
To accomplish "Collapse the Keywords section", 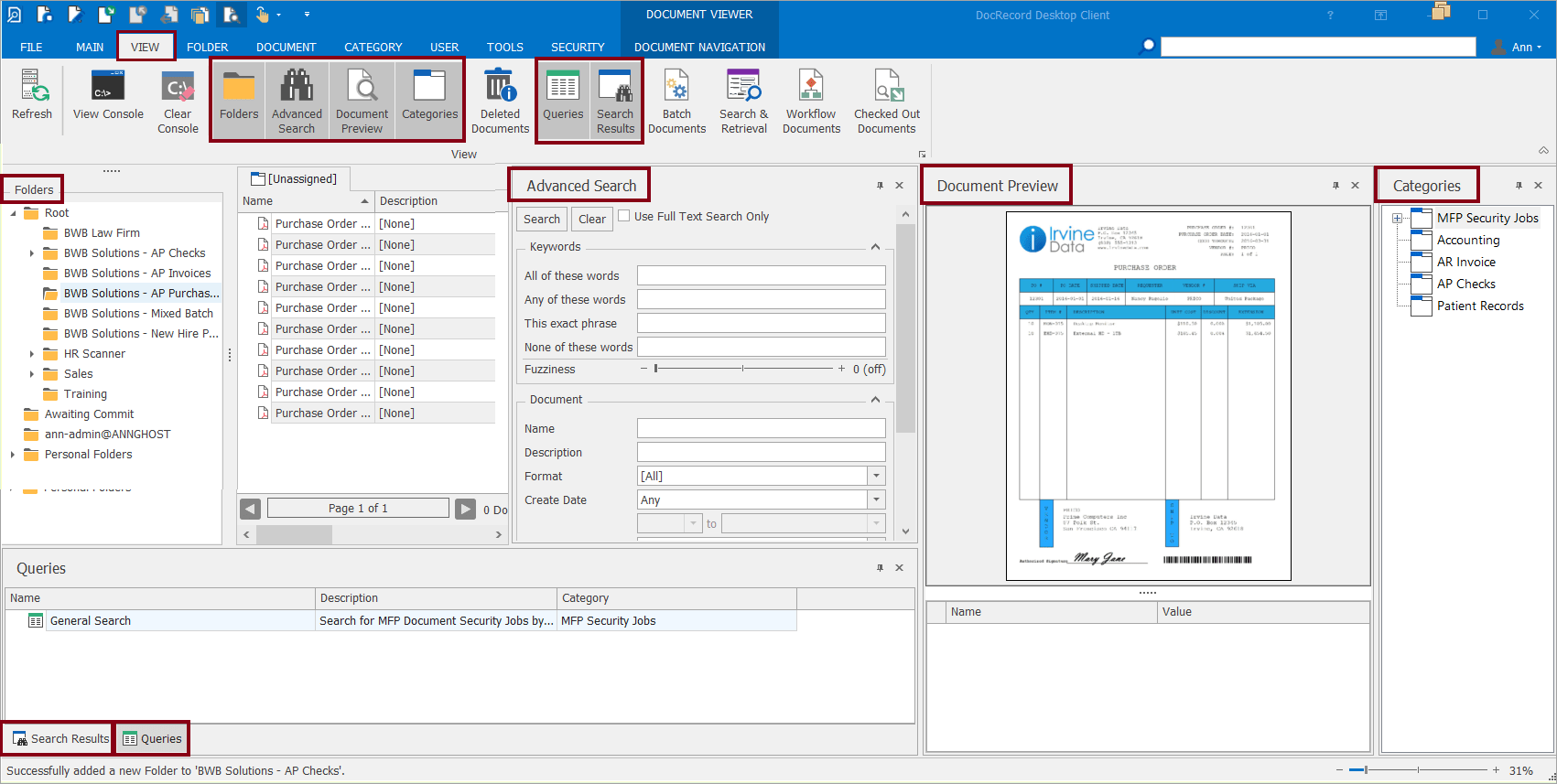I will point(875,247).
